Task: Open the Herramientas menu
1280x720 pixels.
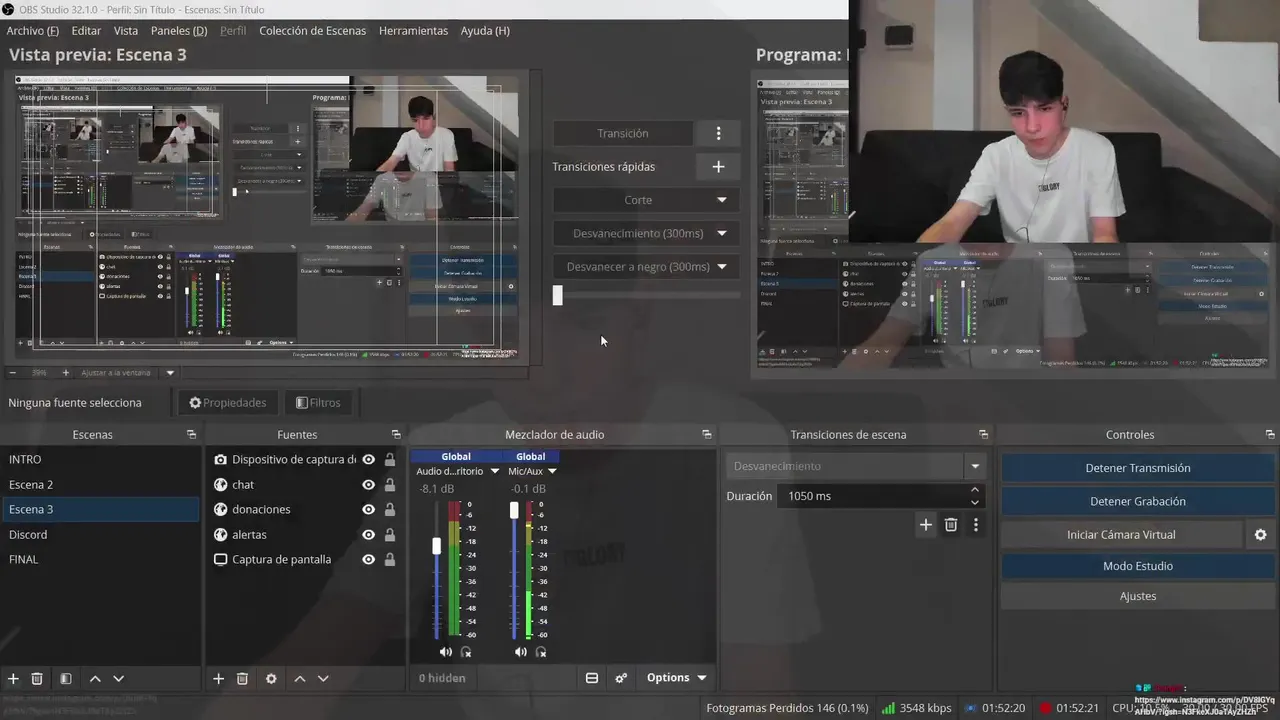Action: (413, 31)
